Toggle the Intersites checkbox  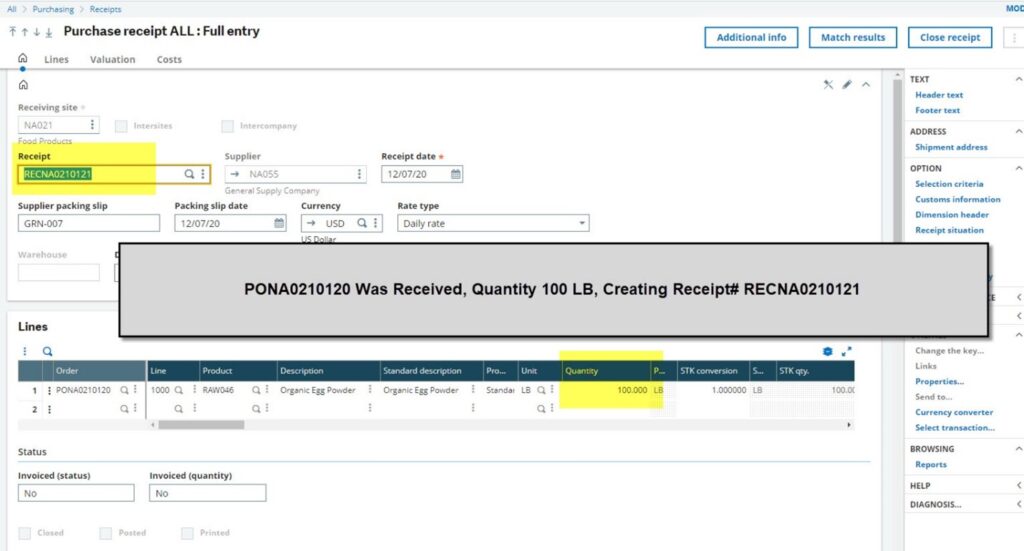click(x=121, y=126)
